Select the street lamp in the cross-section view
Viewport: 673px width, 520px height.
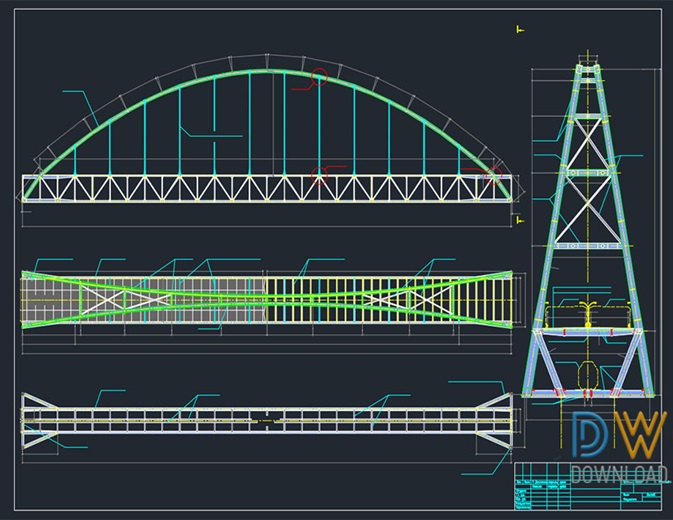(587, 314)
